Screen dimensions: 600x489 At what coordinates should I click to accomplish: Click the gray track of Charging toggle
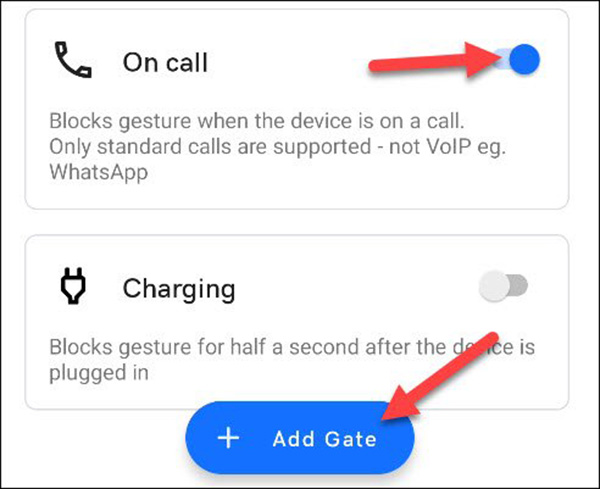[x=518, y=285]
